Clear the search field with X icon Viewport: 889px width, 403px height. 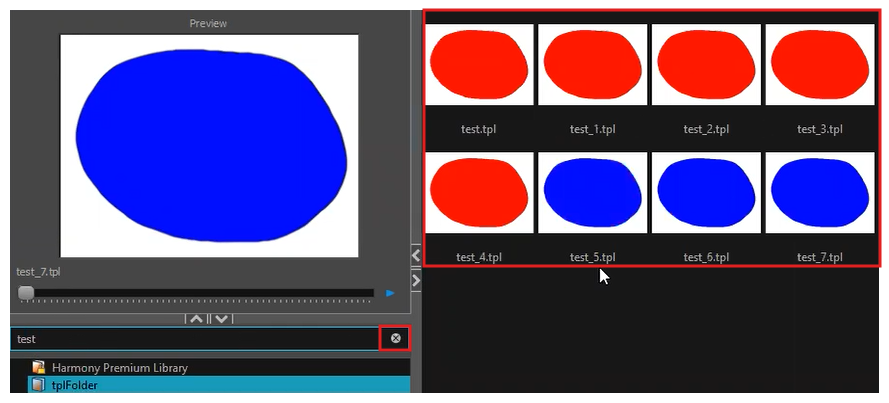pyautogui.click(x=395, y=338)
